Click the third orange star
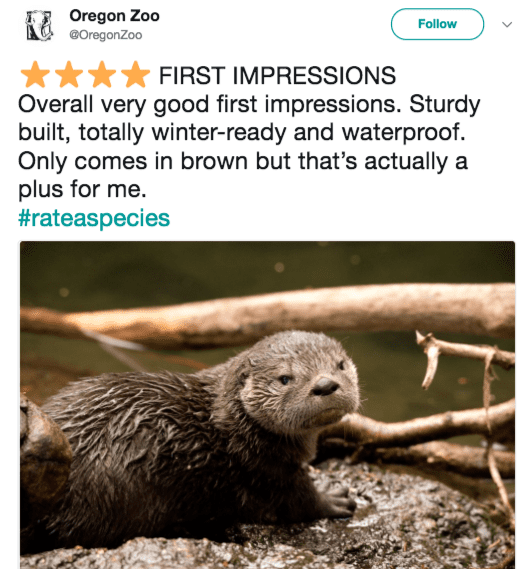The image size is (524, 569). tap(102, 74)
